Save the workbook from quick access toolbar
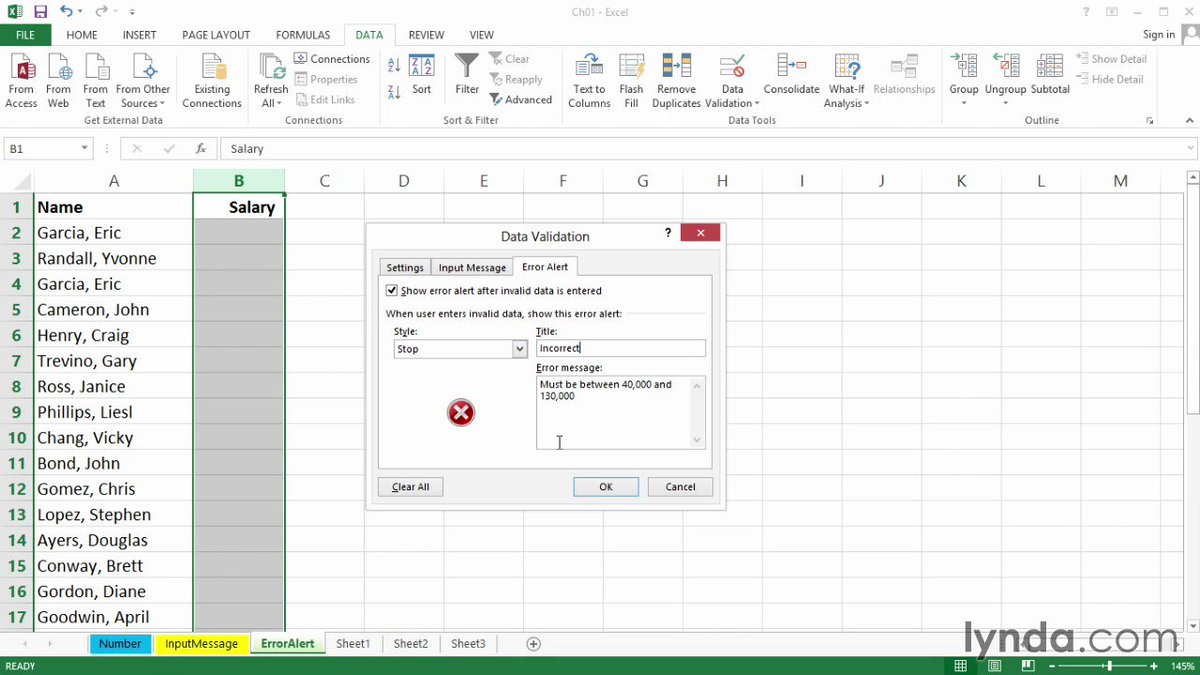This screenshot has height=675, width=1200. [x=41, y=12]
